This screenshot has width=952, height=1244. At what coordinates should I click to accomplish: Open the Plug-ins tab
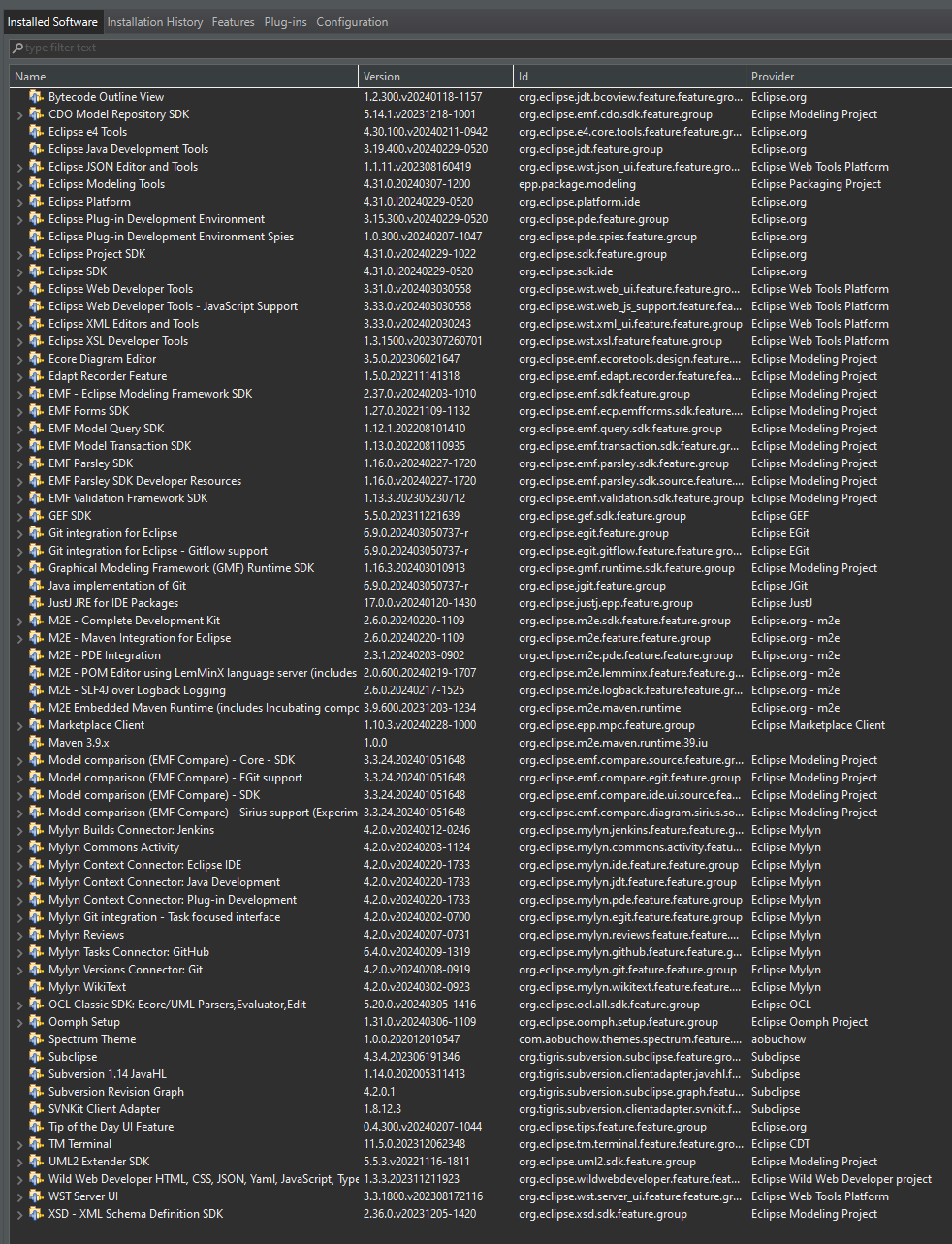click(286, 21)
